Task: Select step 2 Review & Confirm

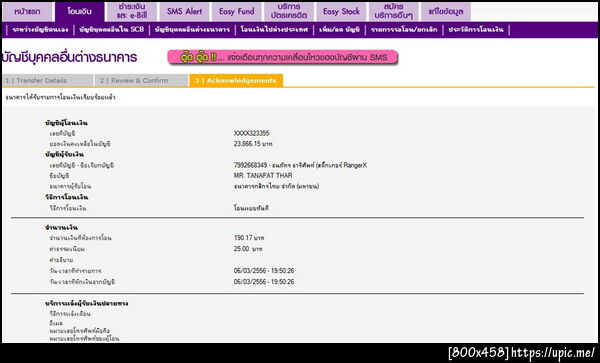Action: coord(141,81)
